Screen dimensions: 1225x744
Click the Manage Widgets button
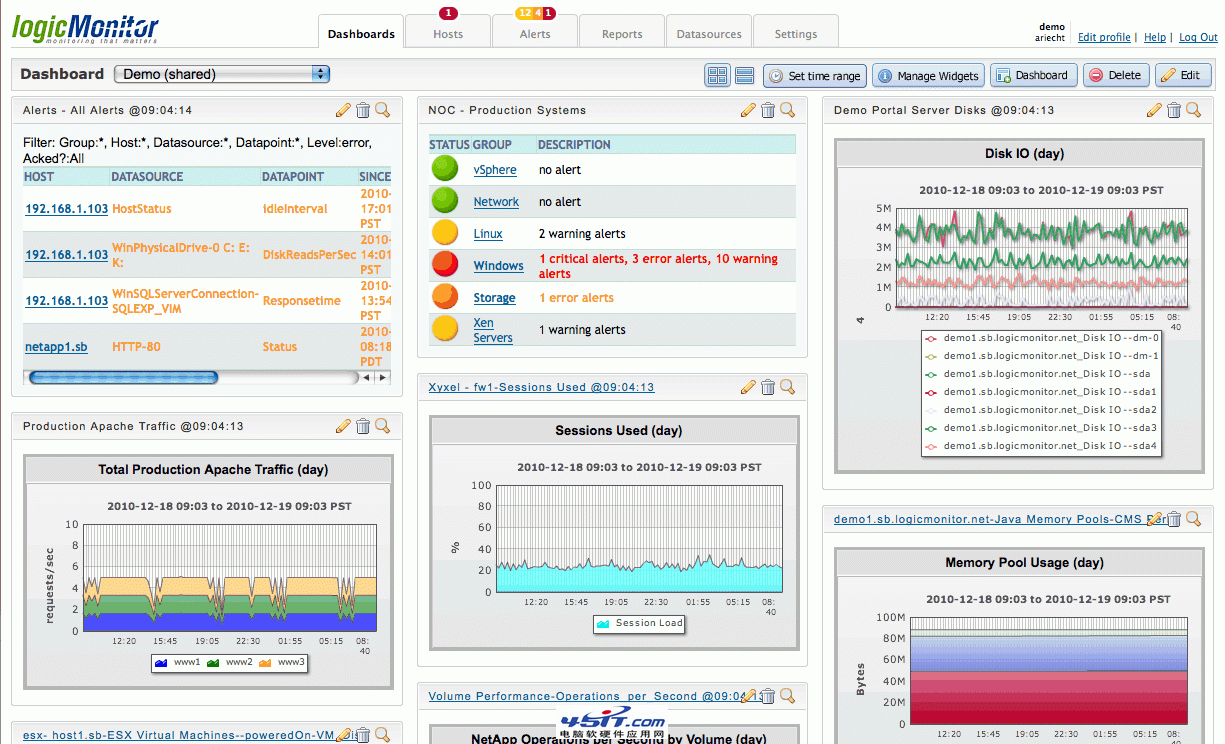927,76
